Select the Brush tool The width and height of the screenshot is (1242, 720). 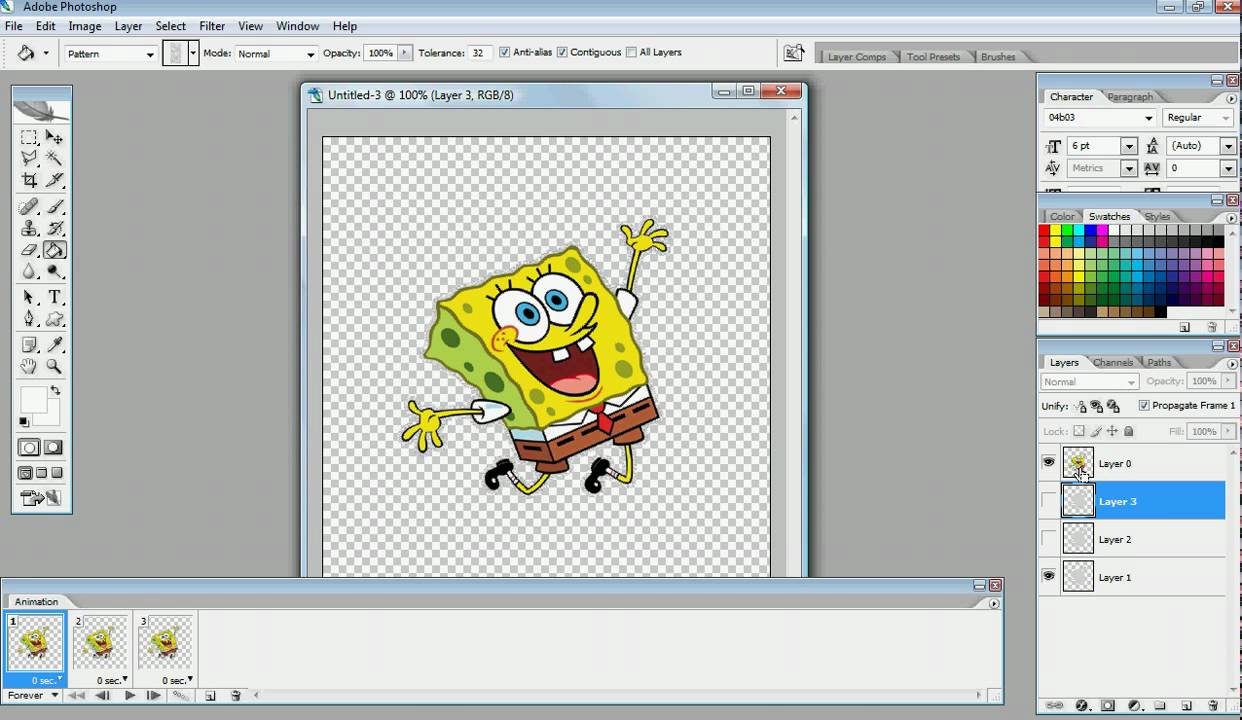55,207
